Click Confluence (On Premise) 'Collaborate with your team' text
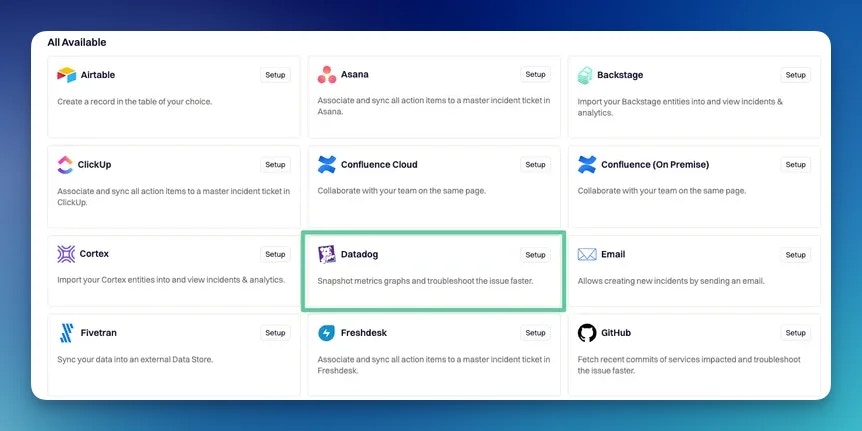 [x=662, y=191]
